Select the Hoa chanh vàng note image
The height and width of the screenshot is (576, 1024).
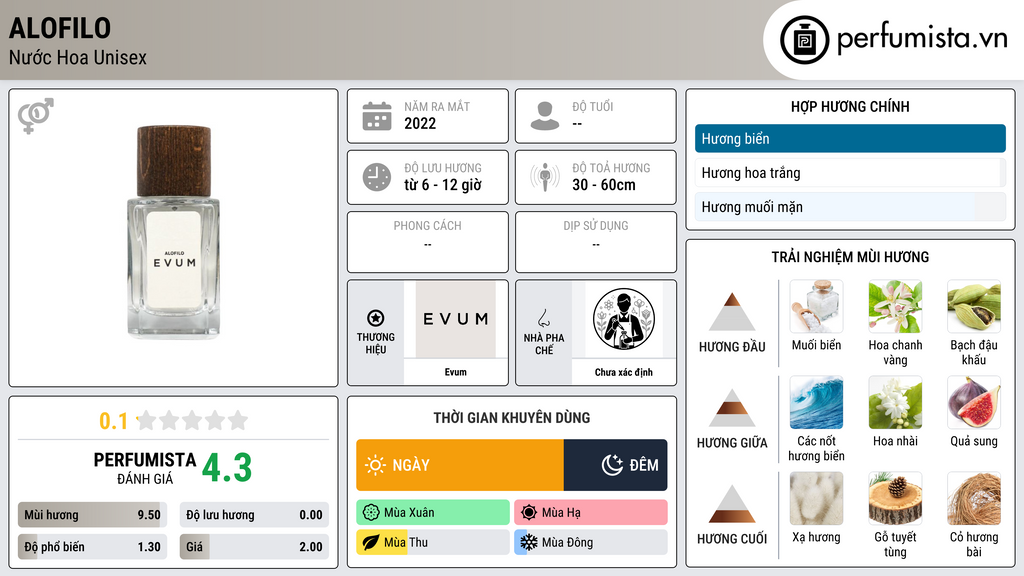[895, 306]
